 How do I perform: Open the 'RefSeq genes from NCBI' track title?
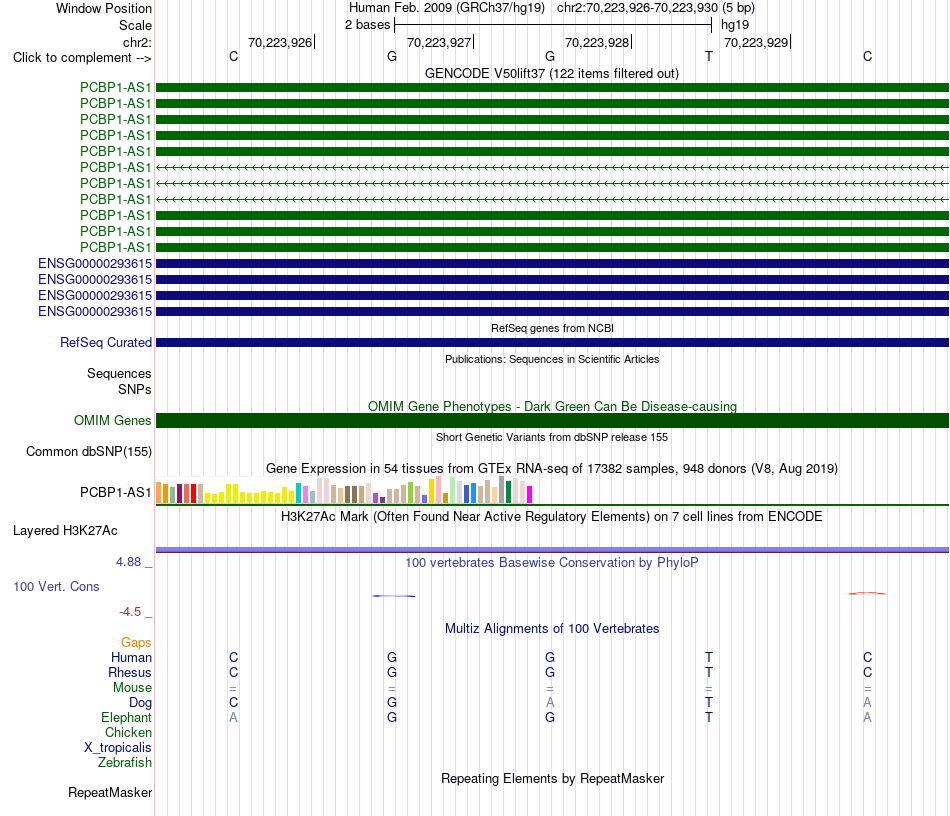coord(552,328)
